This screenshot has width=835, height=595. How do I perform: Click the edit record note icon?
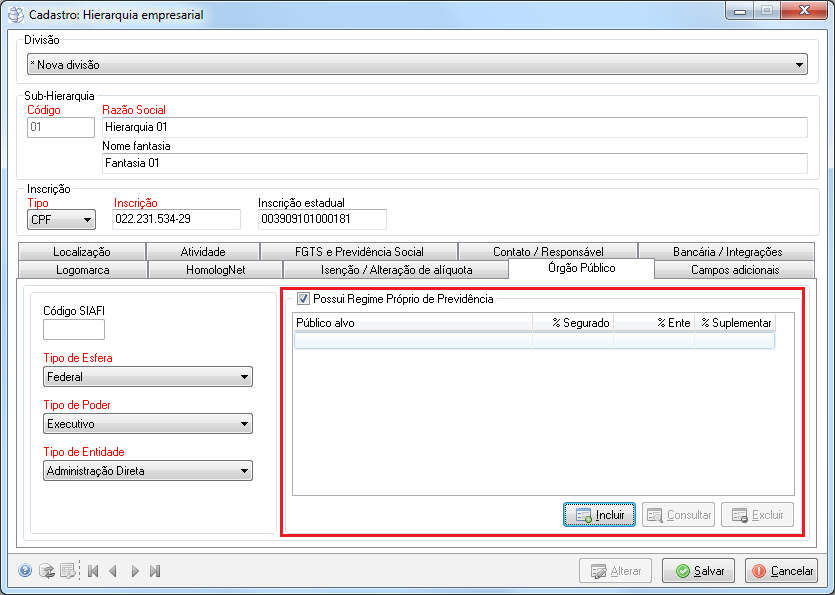67,571
